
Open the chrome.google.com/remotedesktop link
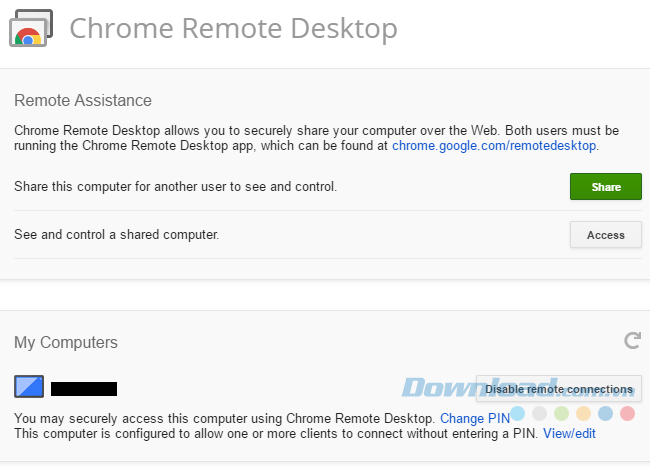tap(494, 146)
